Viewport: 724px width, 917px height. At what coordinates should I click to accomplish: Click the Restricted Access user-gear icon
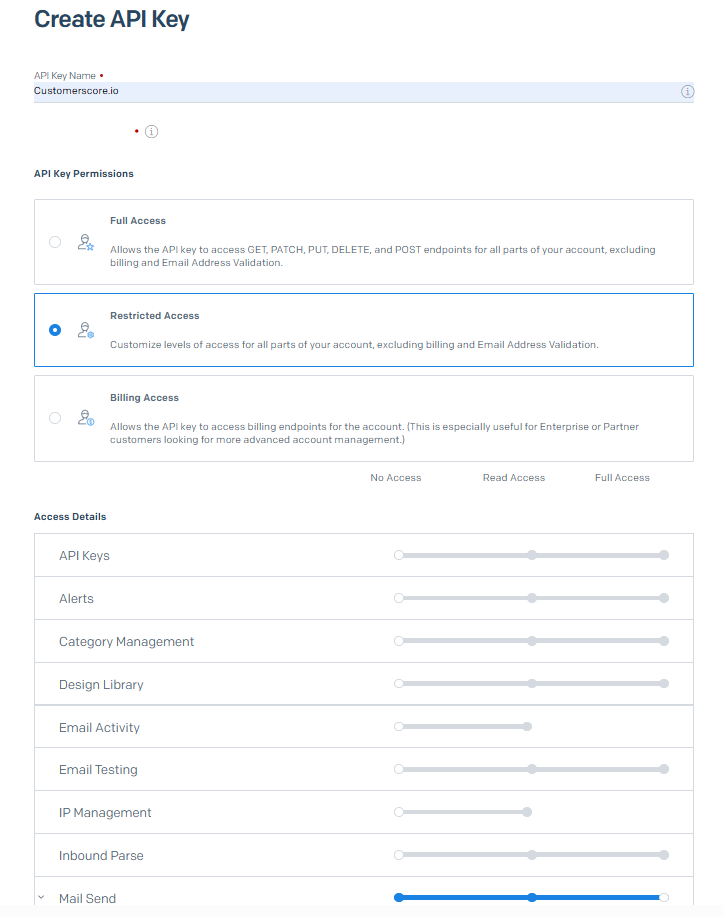tap(86, 330)
